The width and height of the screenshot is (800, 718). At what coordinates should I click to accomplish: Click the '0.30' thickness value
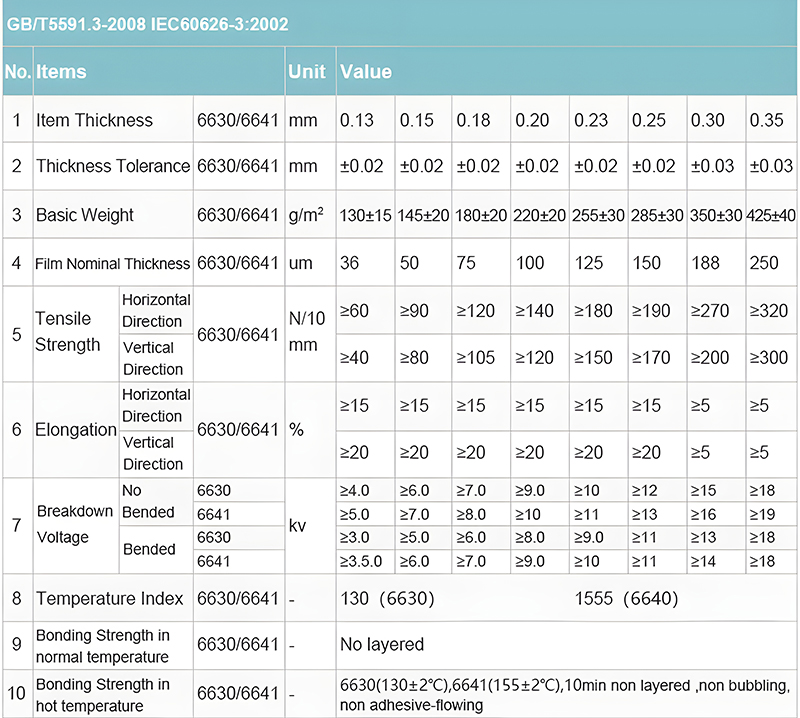click(x=708, y=120)
